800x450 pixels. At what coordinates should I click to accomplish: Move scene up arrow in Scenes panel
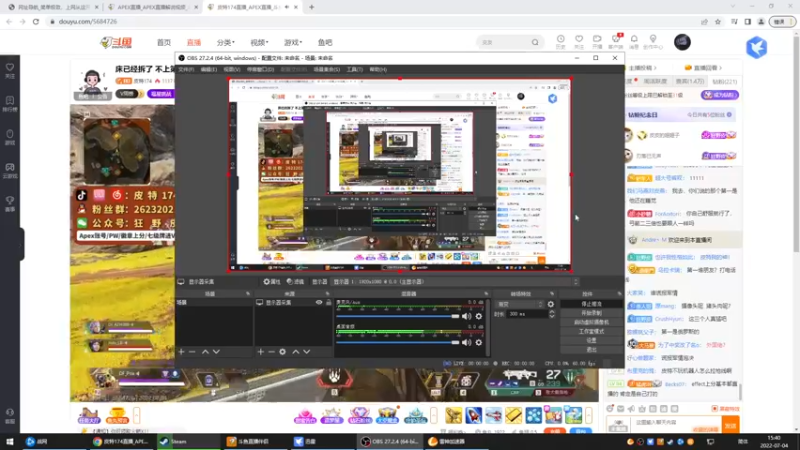click(205, 352)
